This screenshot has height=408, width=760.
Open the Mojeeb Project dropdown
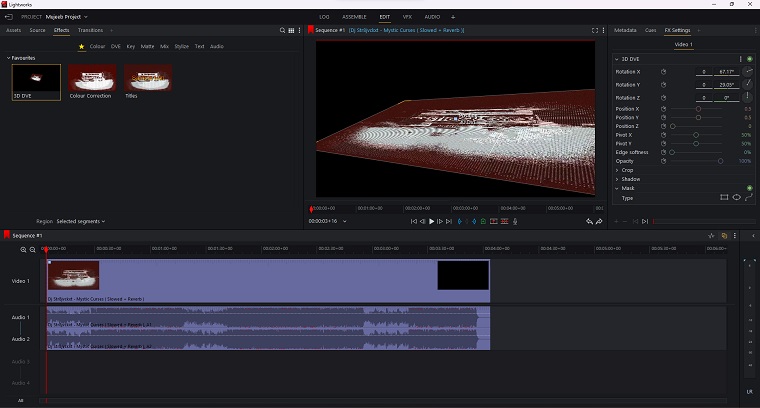67,17
